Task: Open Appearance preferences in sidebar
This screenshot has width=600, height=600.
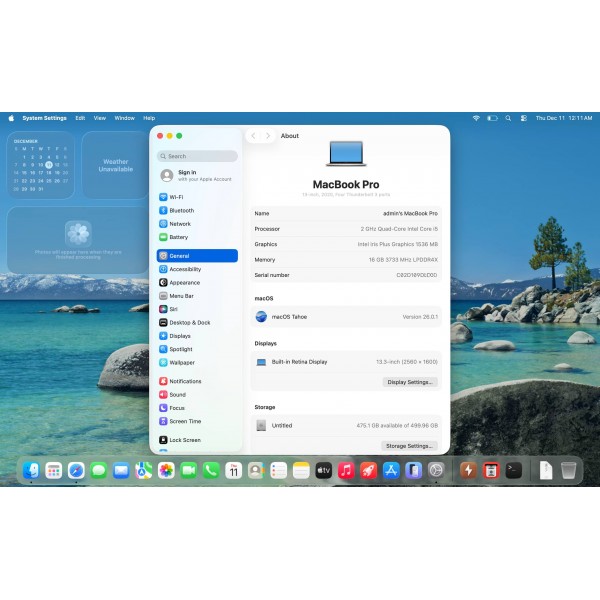Action: point(184,283)
